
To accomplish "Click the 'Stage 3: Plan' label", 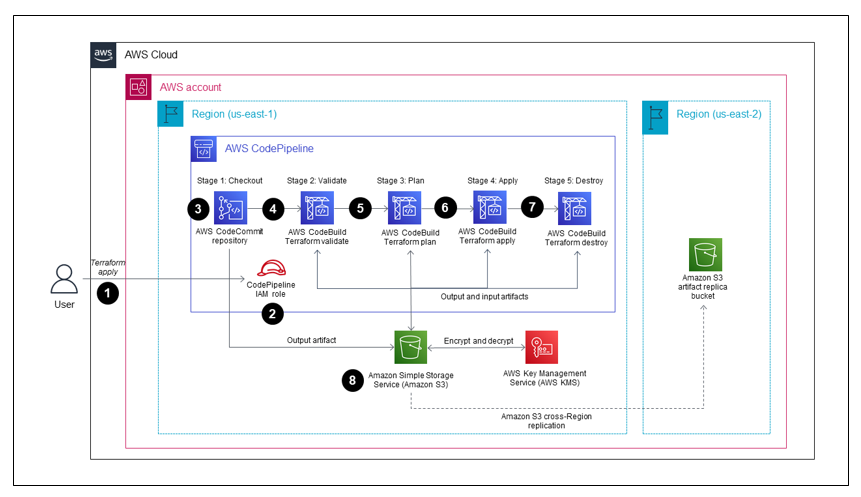I will click(x=400, y=181).
